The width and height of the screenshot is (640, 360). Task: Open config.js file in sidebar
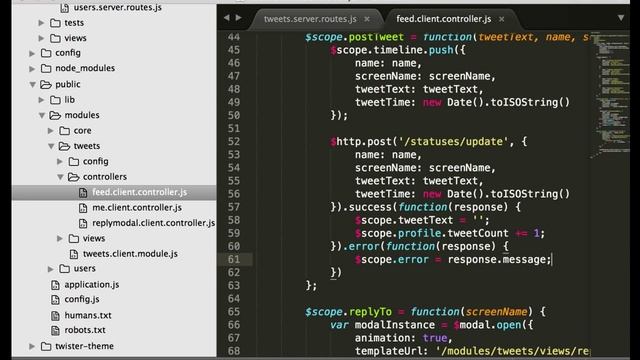click(x=82, y=300)
